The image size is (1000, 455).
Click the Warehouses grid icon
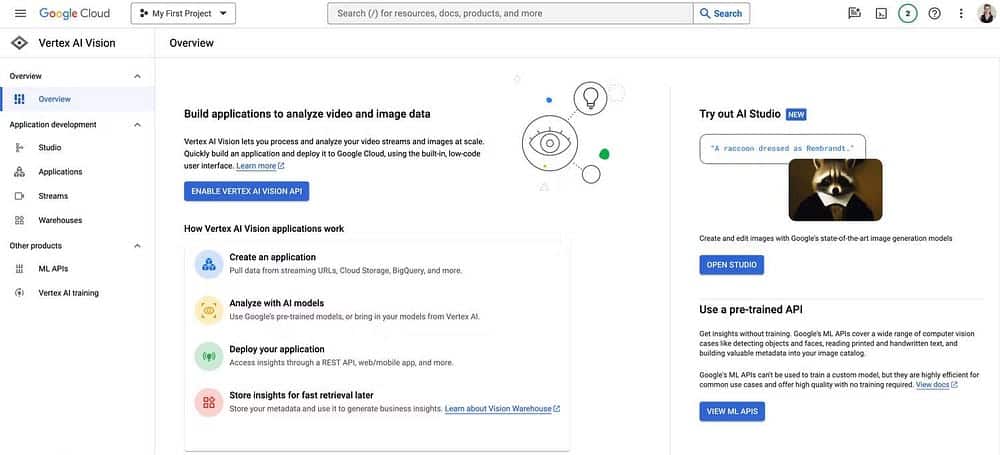coord(19,220)
